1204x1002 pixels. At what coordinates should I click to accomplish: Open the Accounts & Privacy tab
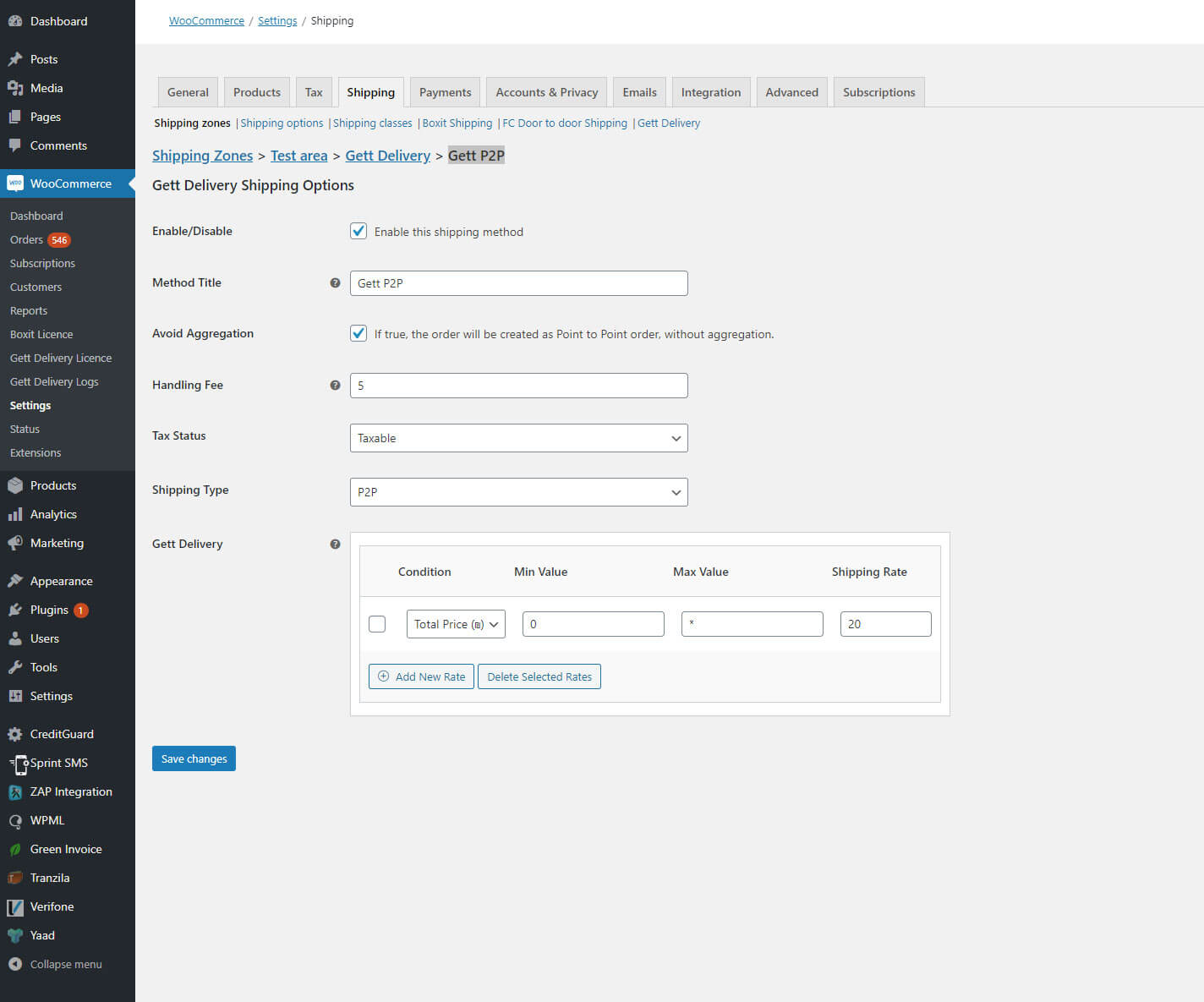(x=546, y=93)
